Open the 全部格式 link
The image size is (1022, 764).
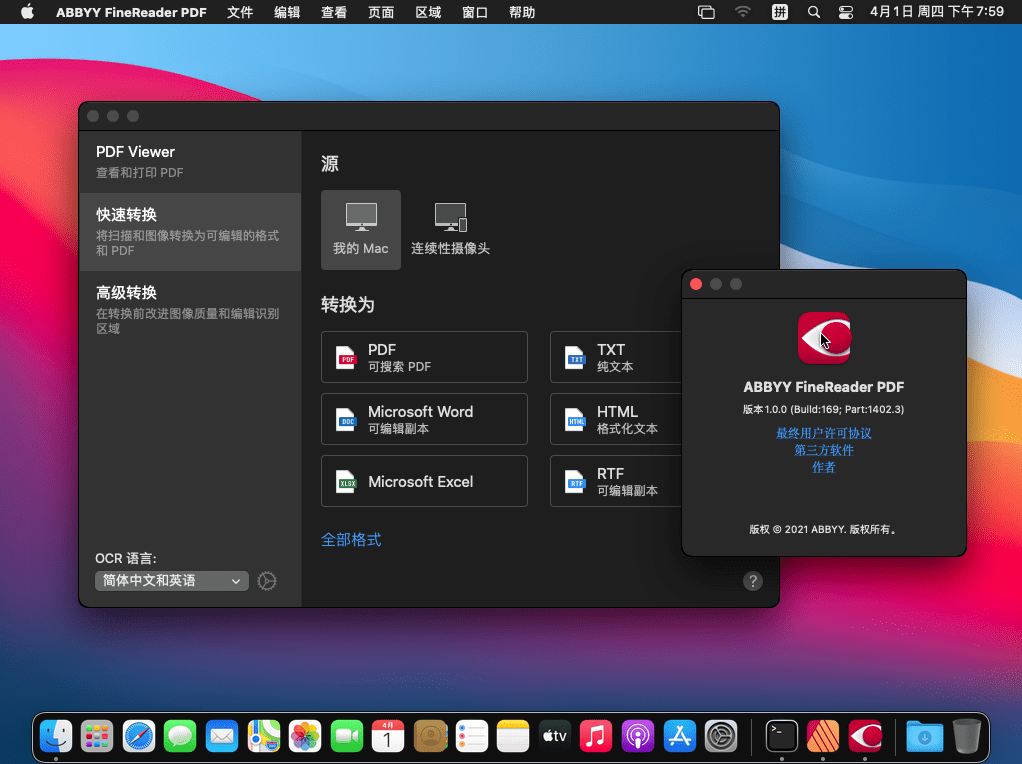tap(351, 540)
